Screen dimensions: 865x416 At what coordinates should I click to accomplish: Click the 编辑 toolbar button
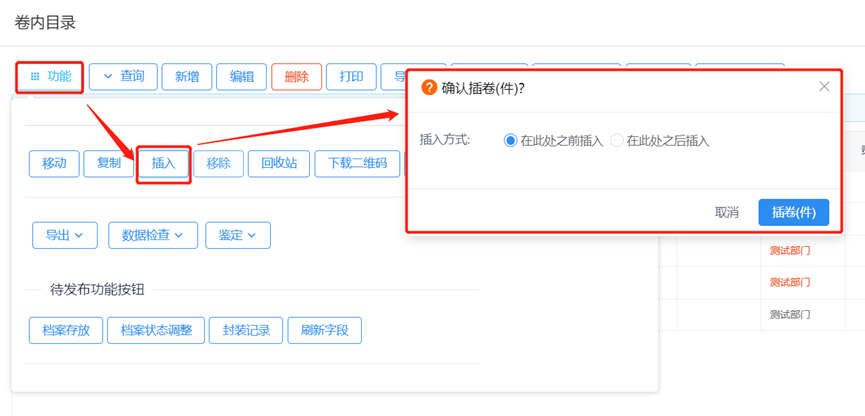[242, 77]
